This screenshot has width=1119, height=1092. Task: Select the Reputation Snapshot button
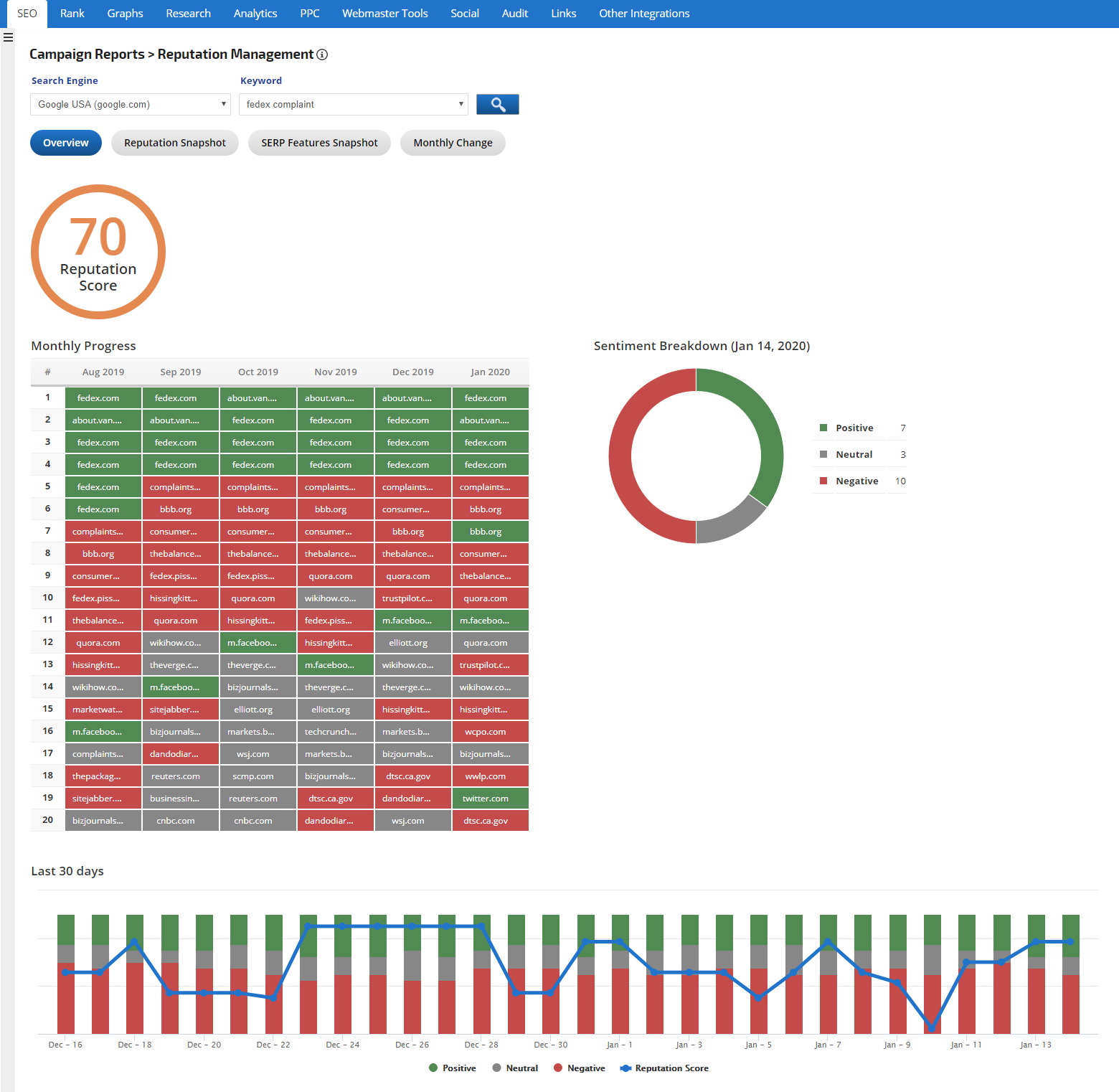tap(175, 143)
